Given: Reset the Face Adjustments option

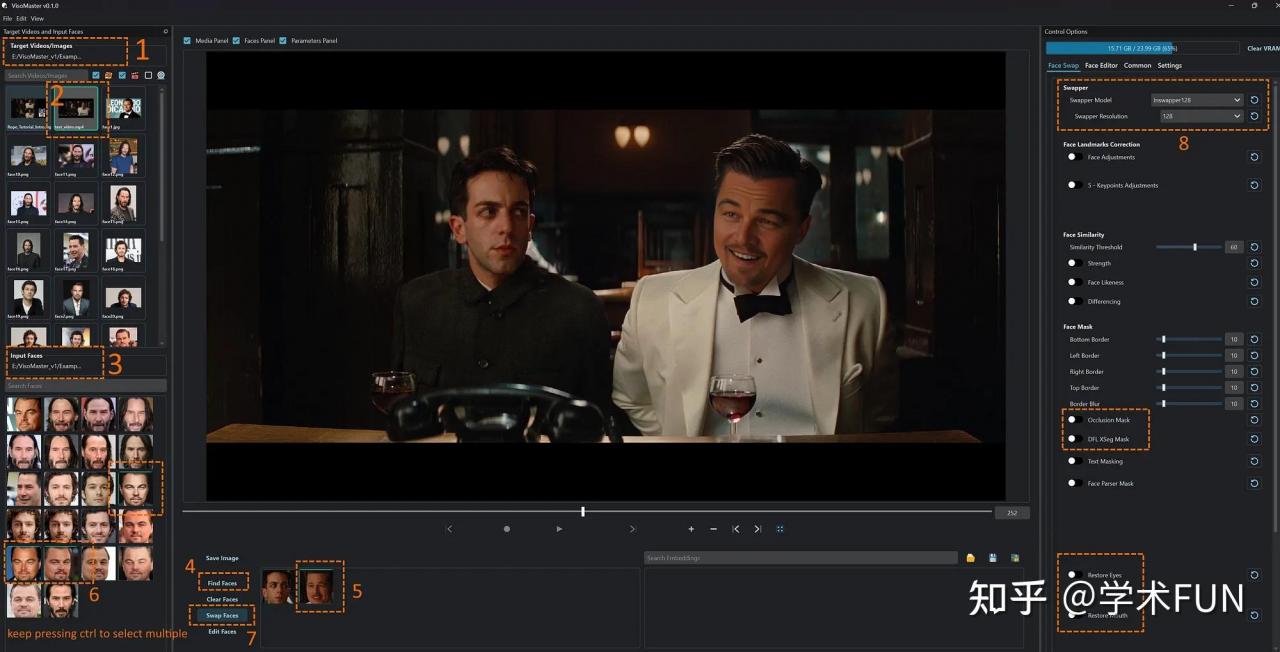Looking at the screenshot, I should (1254, 157).
